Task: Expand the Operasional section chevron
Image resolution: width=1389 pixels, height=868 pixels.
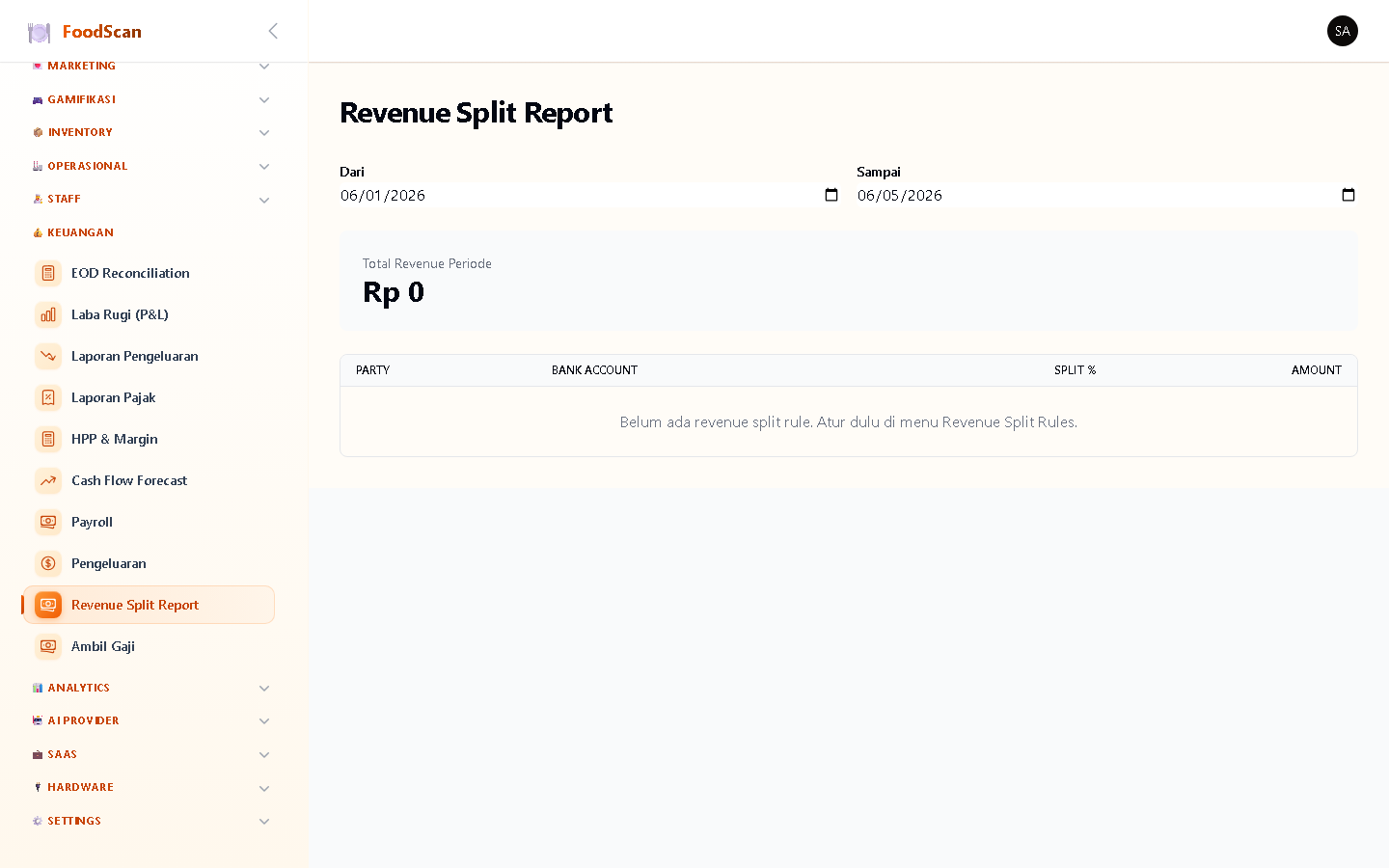Action: (264, 167)
